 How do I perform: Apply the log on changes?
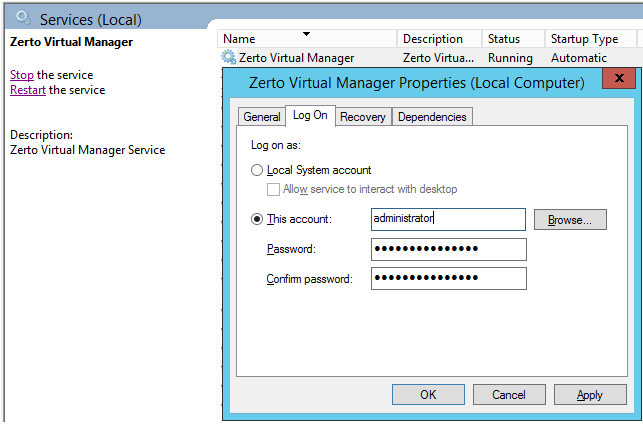(x=590, y=395)
